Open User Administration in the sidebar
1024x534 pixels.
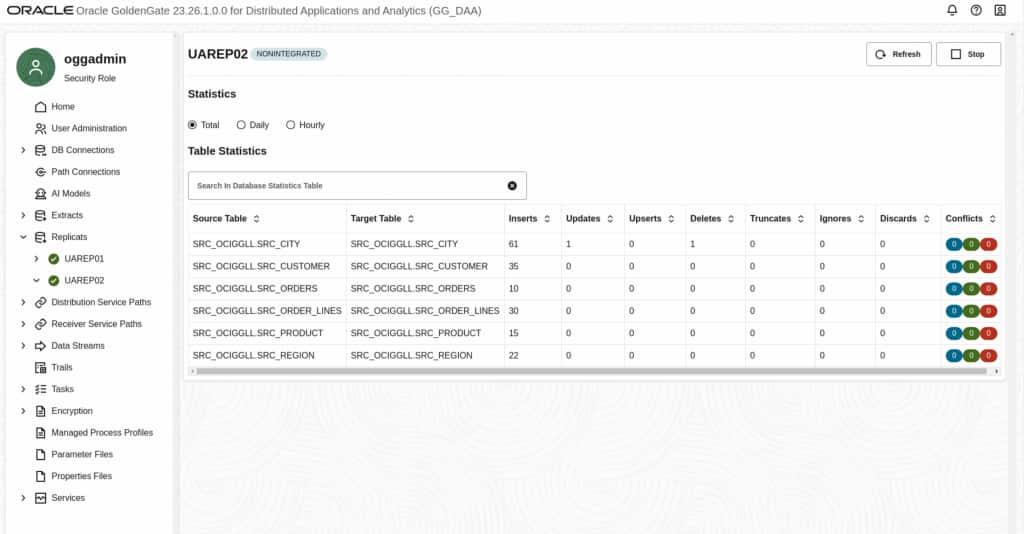pyautogui.click(x=89, y=129)
